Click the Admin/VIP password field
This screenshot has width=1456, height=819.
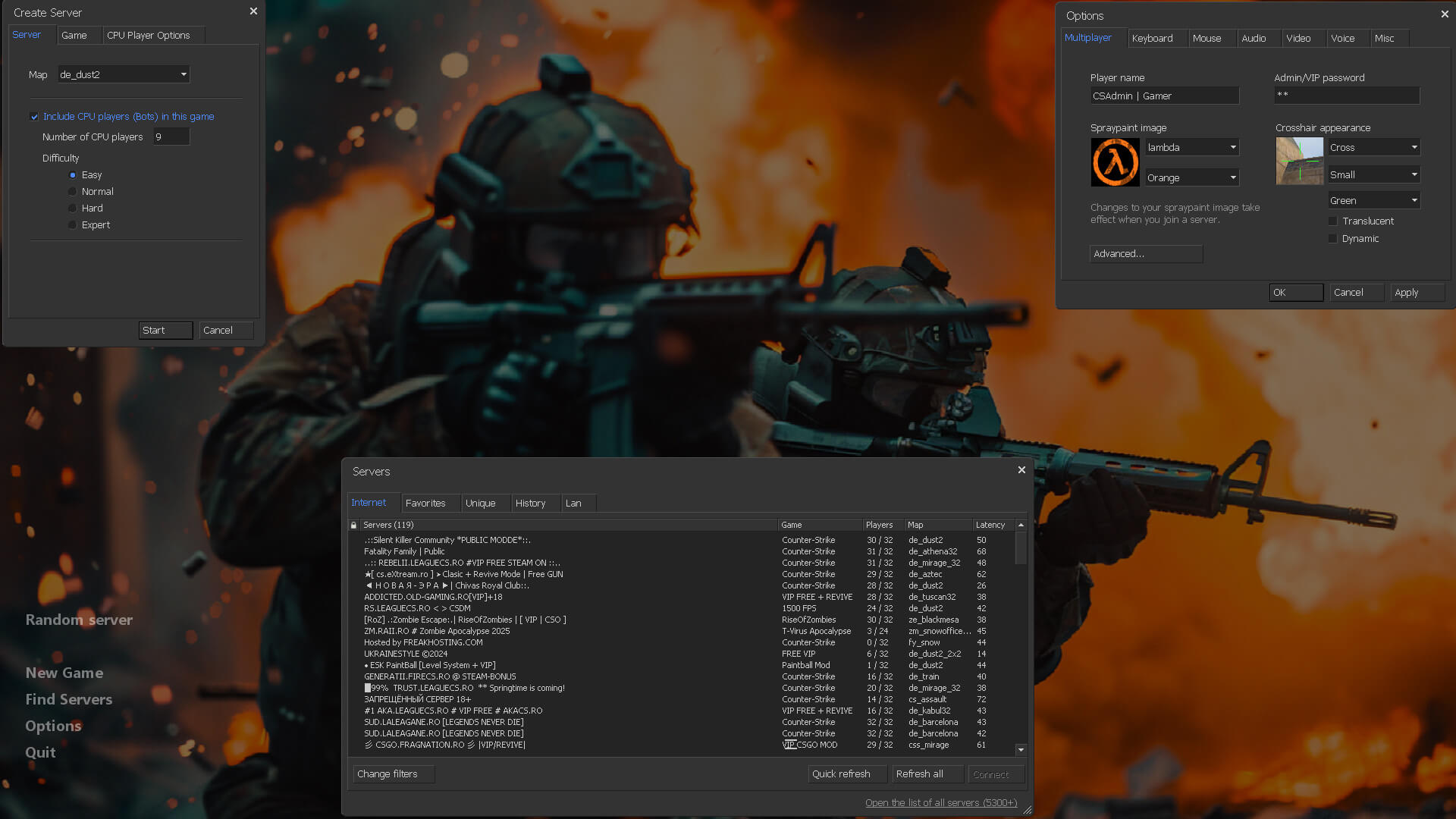coord(1347,95)
